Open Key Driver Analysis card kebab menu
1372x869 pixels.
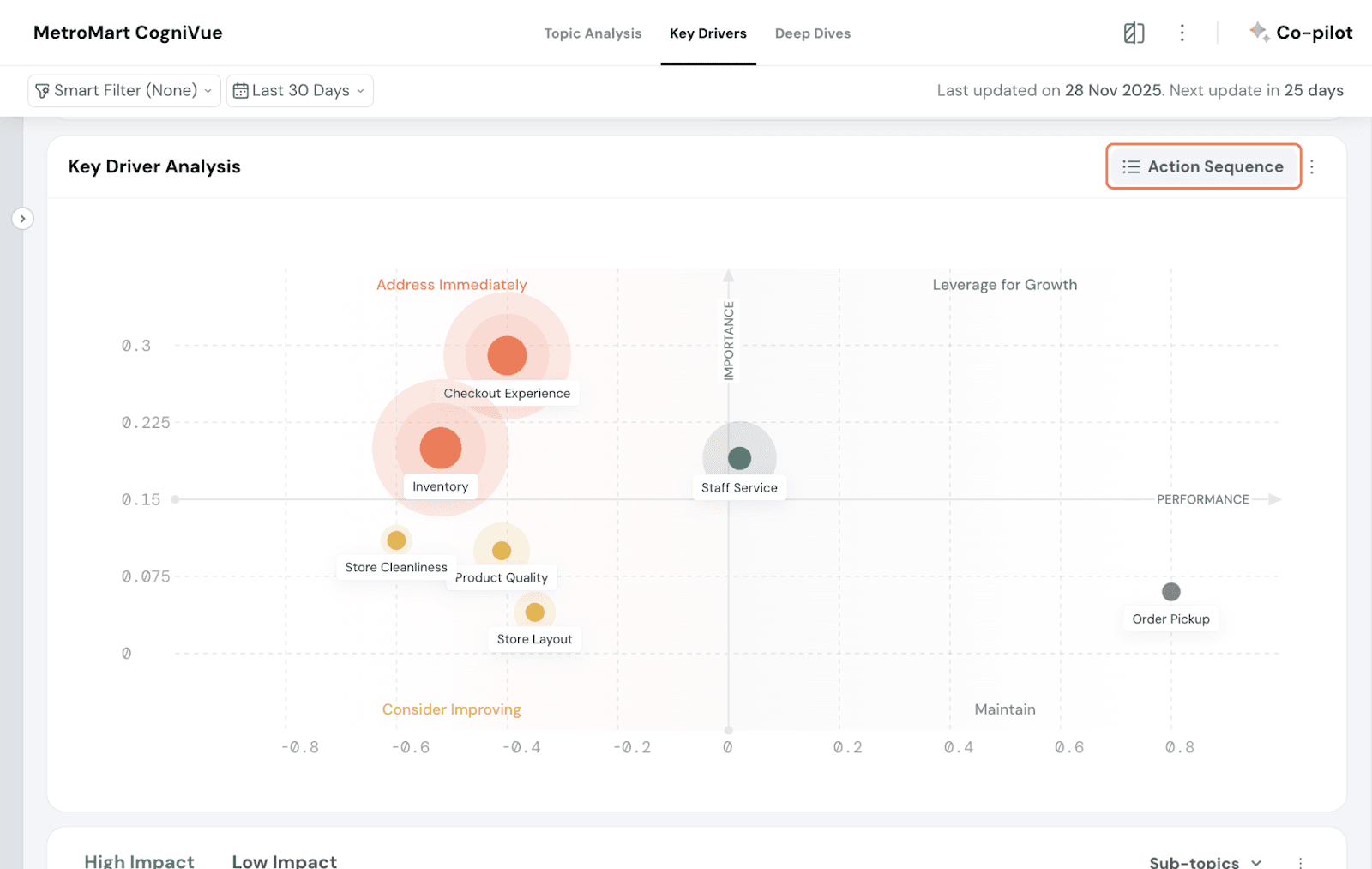click(1311, 166)
